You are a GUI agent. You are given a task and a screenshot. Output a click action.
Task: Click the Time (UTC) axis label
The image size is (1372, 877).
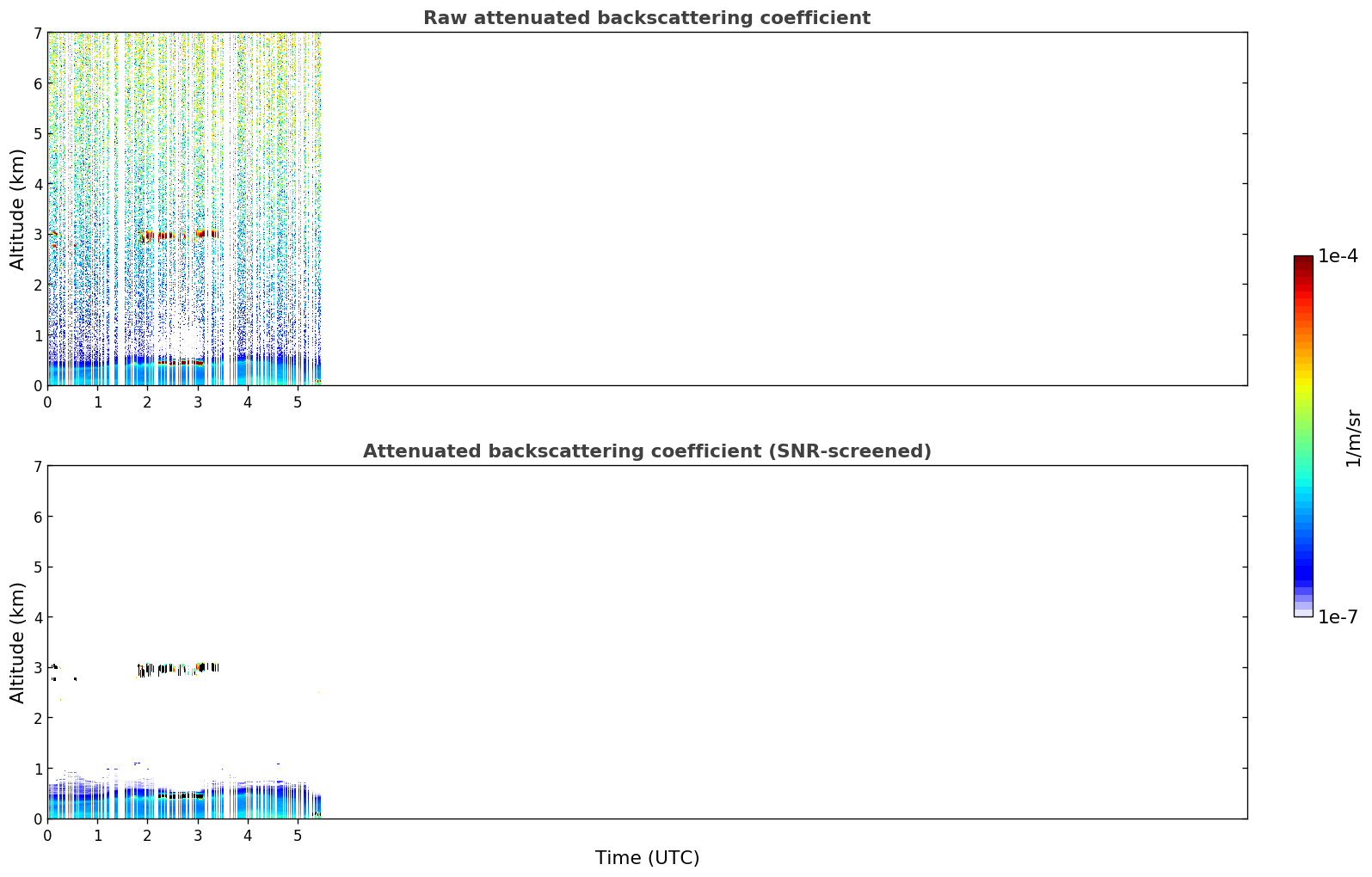point(647,858)
